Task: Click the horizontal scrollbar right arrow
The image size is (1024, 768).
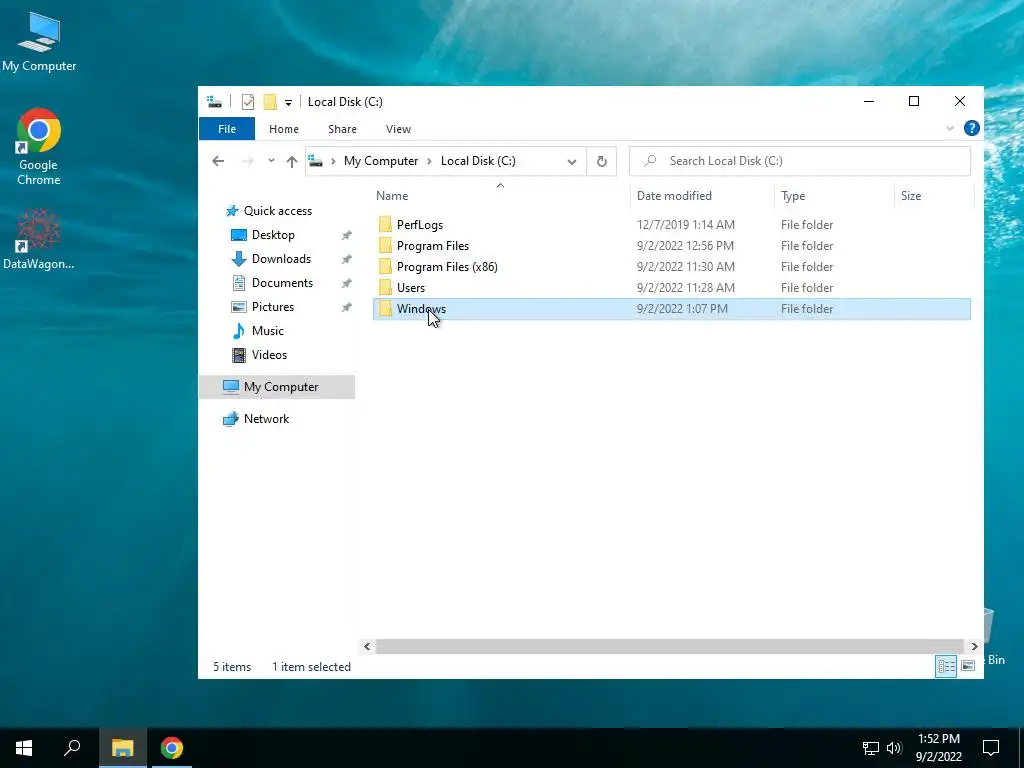Action: click(974, 647)
